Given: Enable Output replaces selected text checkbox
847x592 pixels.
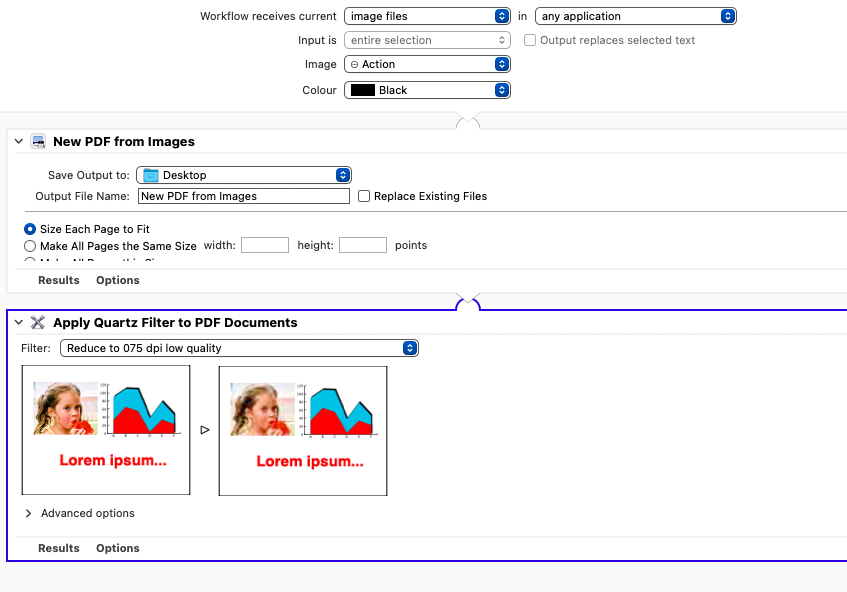Looking at the screenshot, I should point(530,40).
